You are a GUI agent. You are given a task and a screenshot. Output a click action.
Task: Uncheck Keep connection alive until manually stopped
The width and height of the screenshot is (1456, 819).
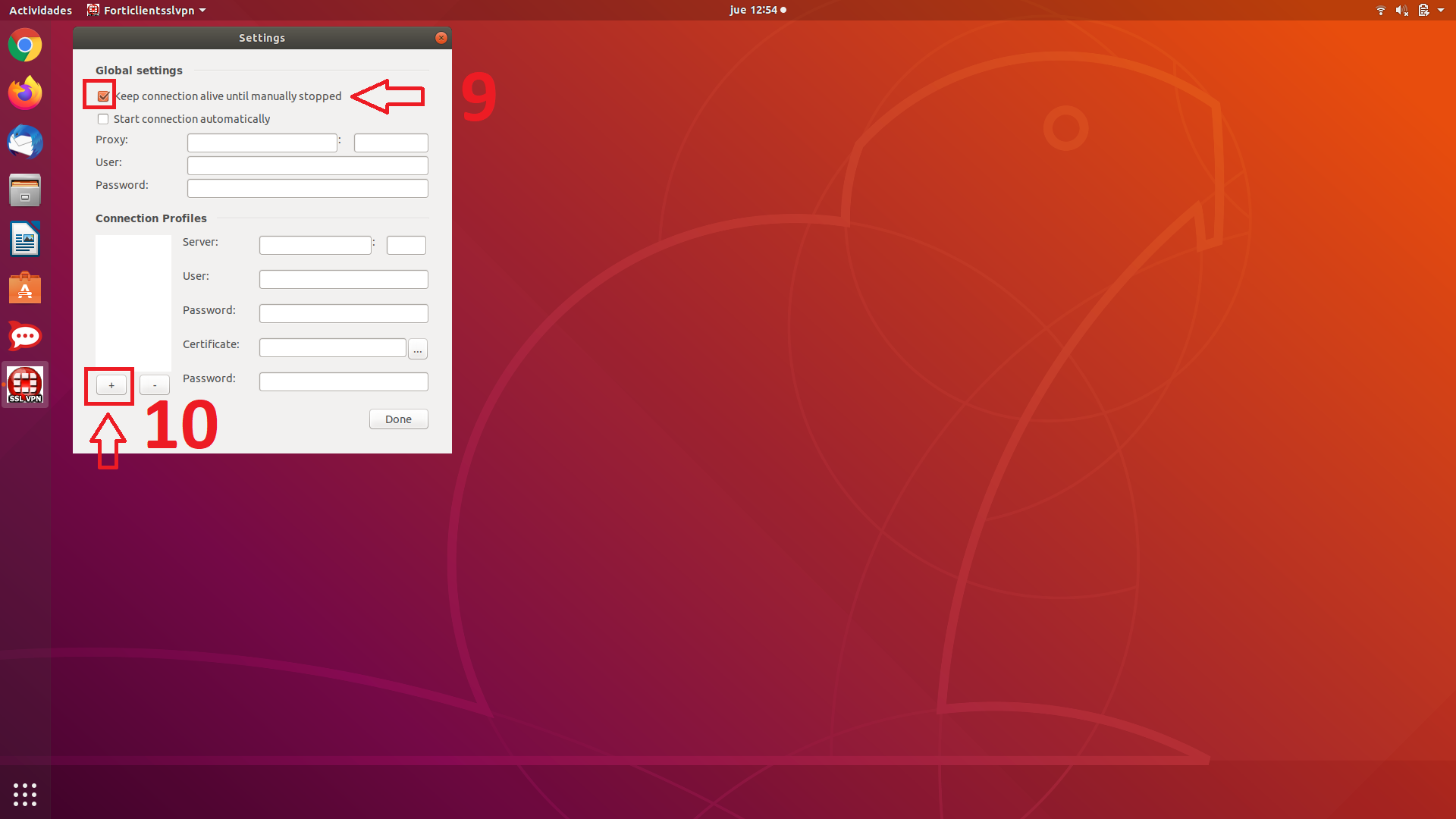click(x=104, y=96)
